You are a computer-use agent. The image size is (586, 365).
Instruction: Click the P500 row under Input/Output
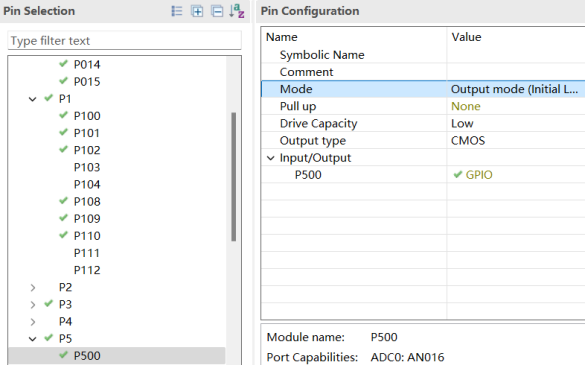tap(423, 175)
